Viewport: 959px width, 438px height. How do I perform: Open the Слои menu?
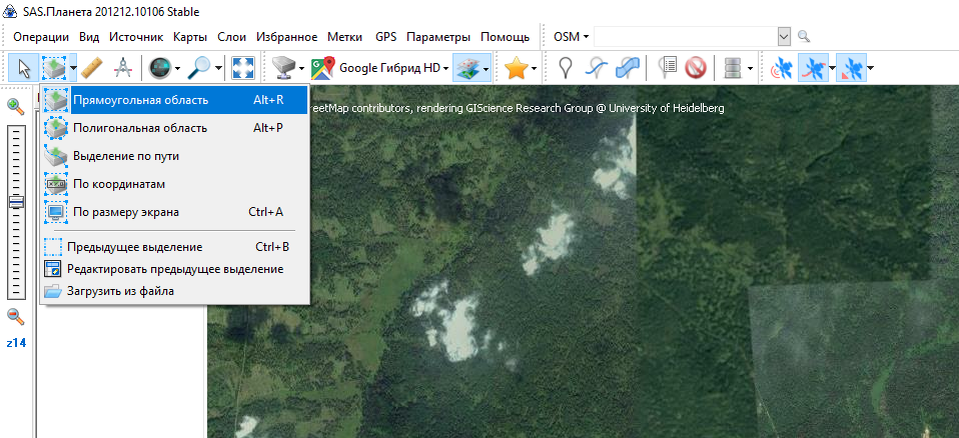click(x=232, y=37)
